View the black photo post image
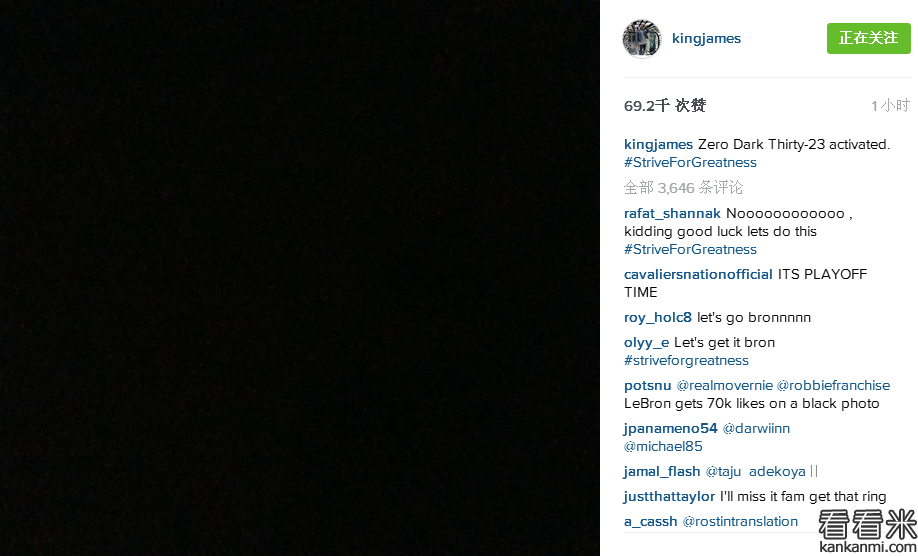The width and height of the screenshot is (918, 556). coord(300,278)
